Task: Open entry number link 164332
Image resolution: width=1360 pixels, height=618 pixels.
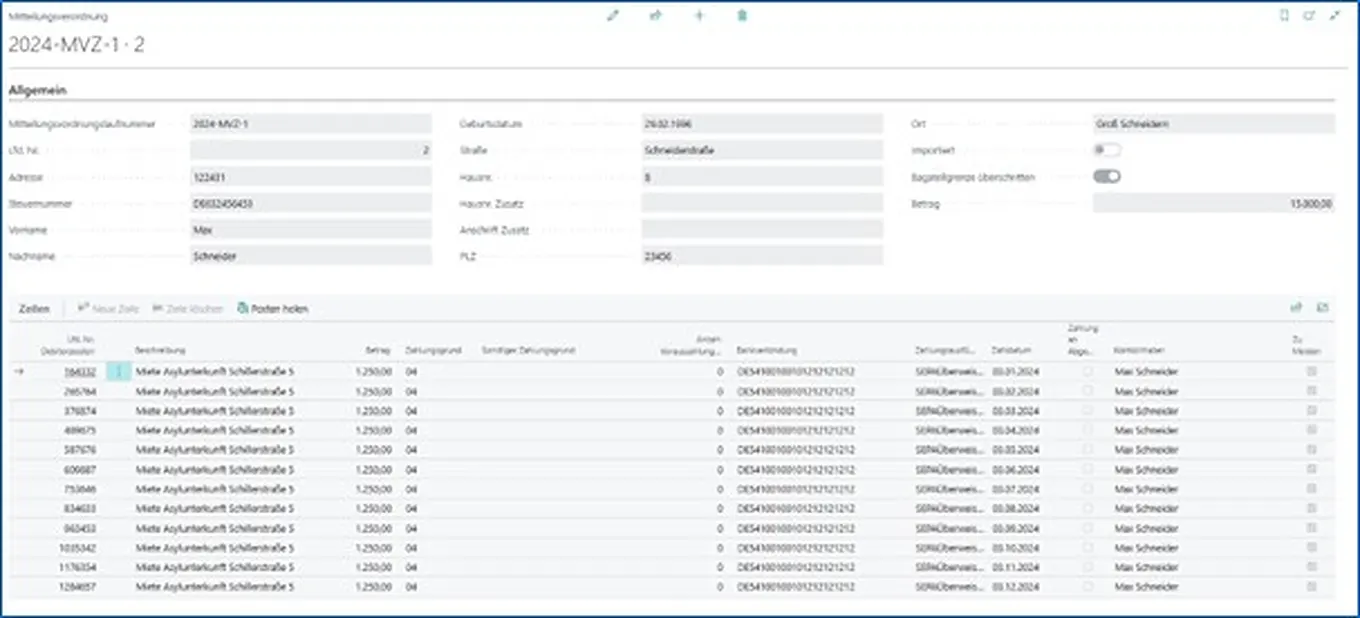Action: (x=80, y=371)
